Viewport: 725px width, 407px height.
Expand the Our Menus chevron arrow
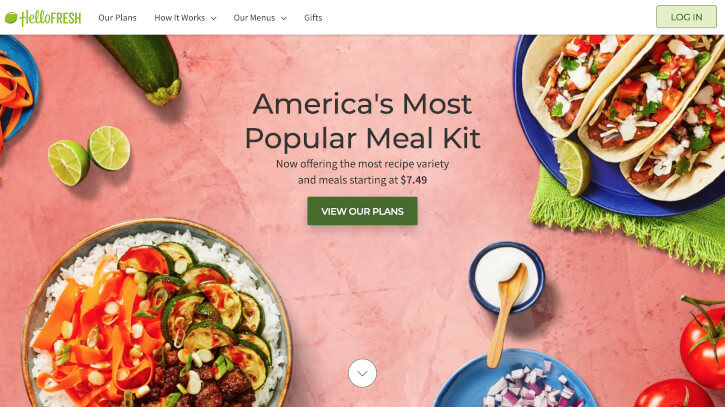coord(283,18)
